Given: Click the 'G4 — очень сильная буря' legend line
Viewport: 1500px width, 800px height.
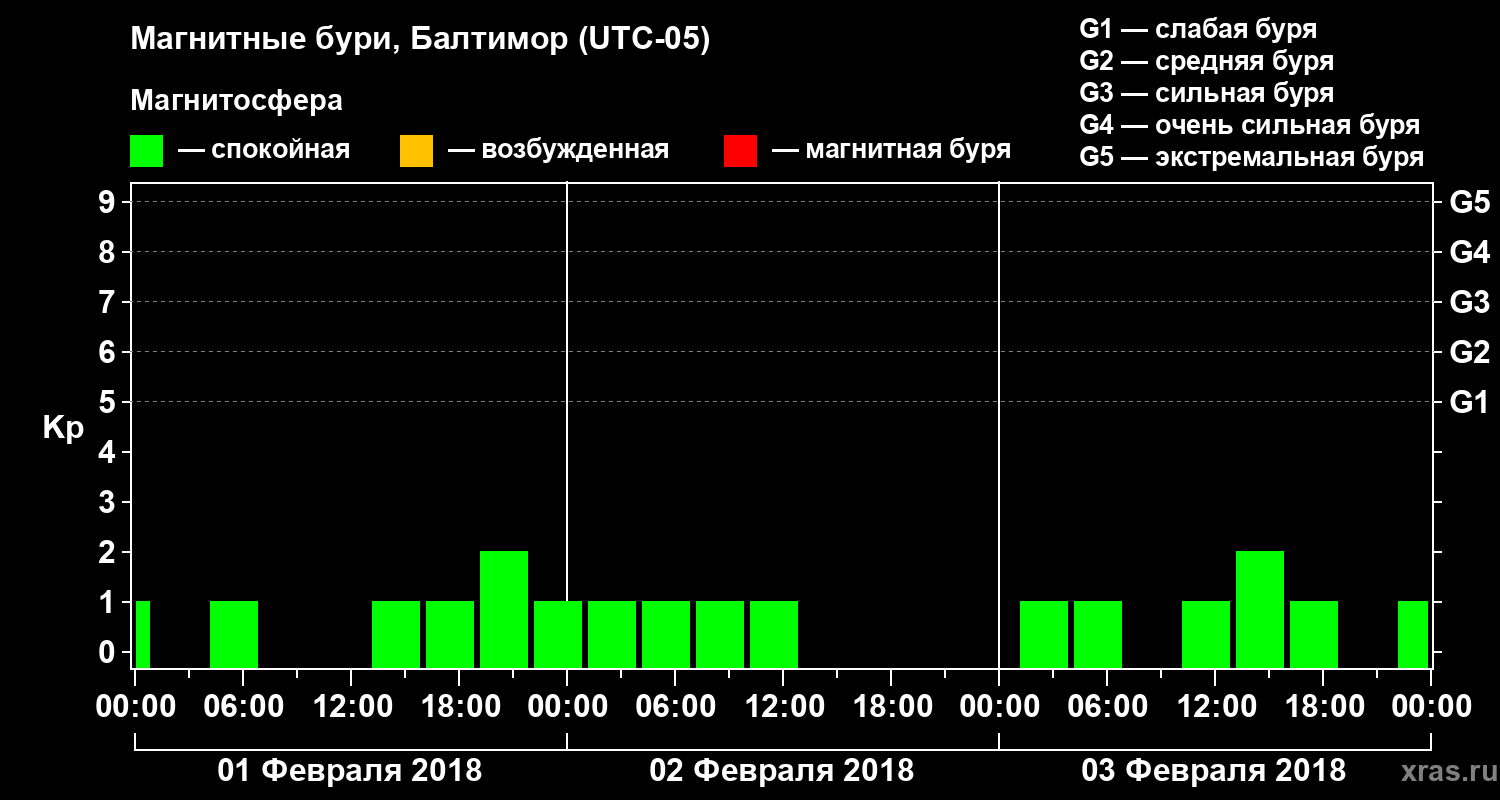Looking at the screenshot, I should coord(1249,125).
